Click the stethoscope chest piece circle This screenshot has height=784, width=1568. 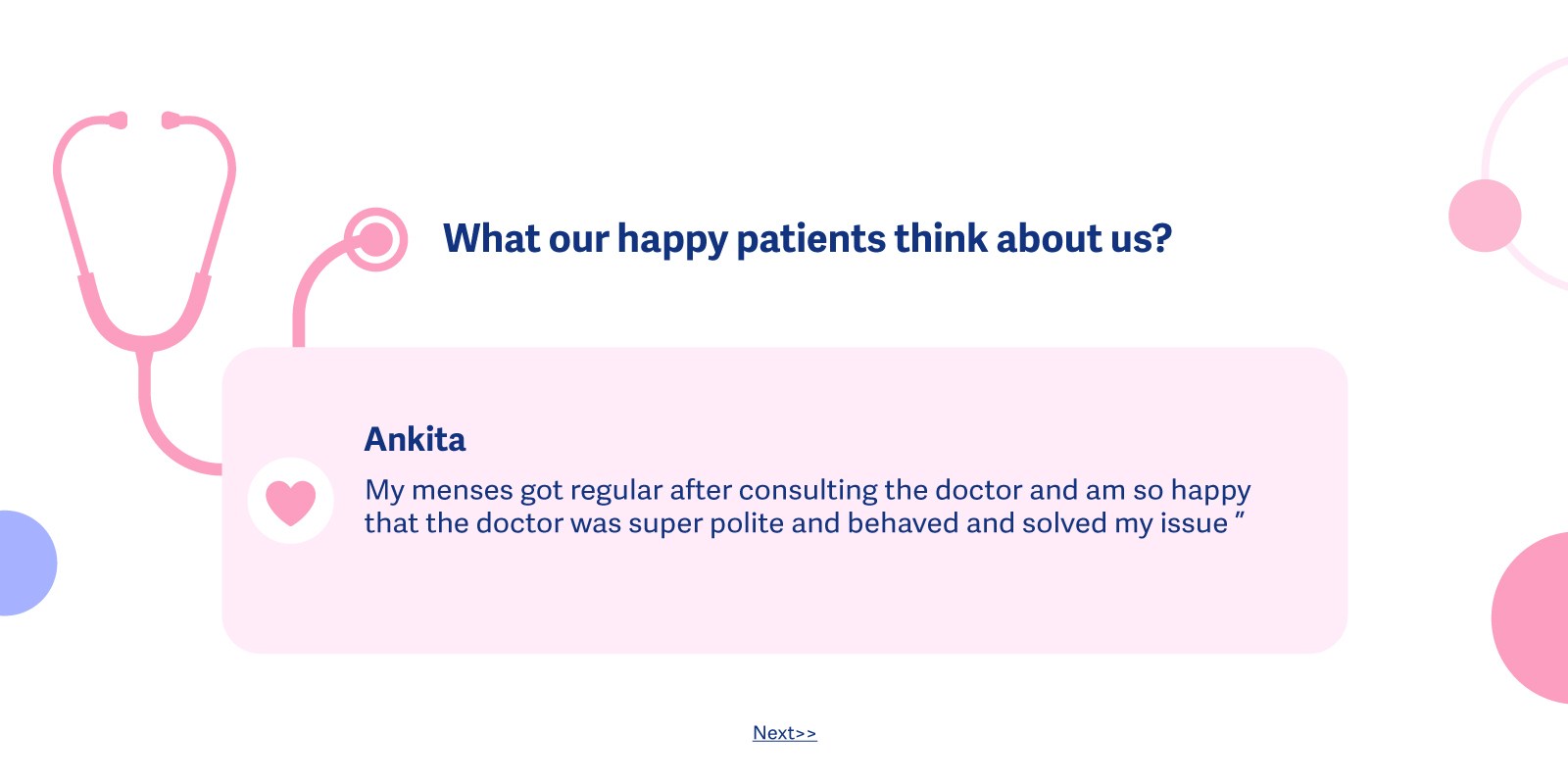coord(375,239)
